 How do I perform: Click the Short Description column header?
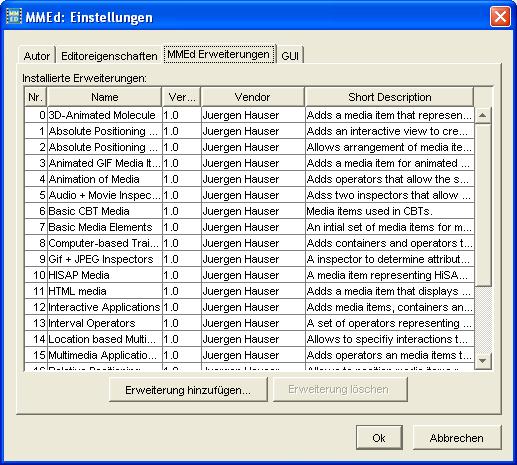click(389, 97)
